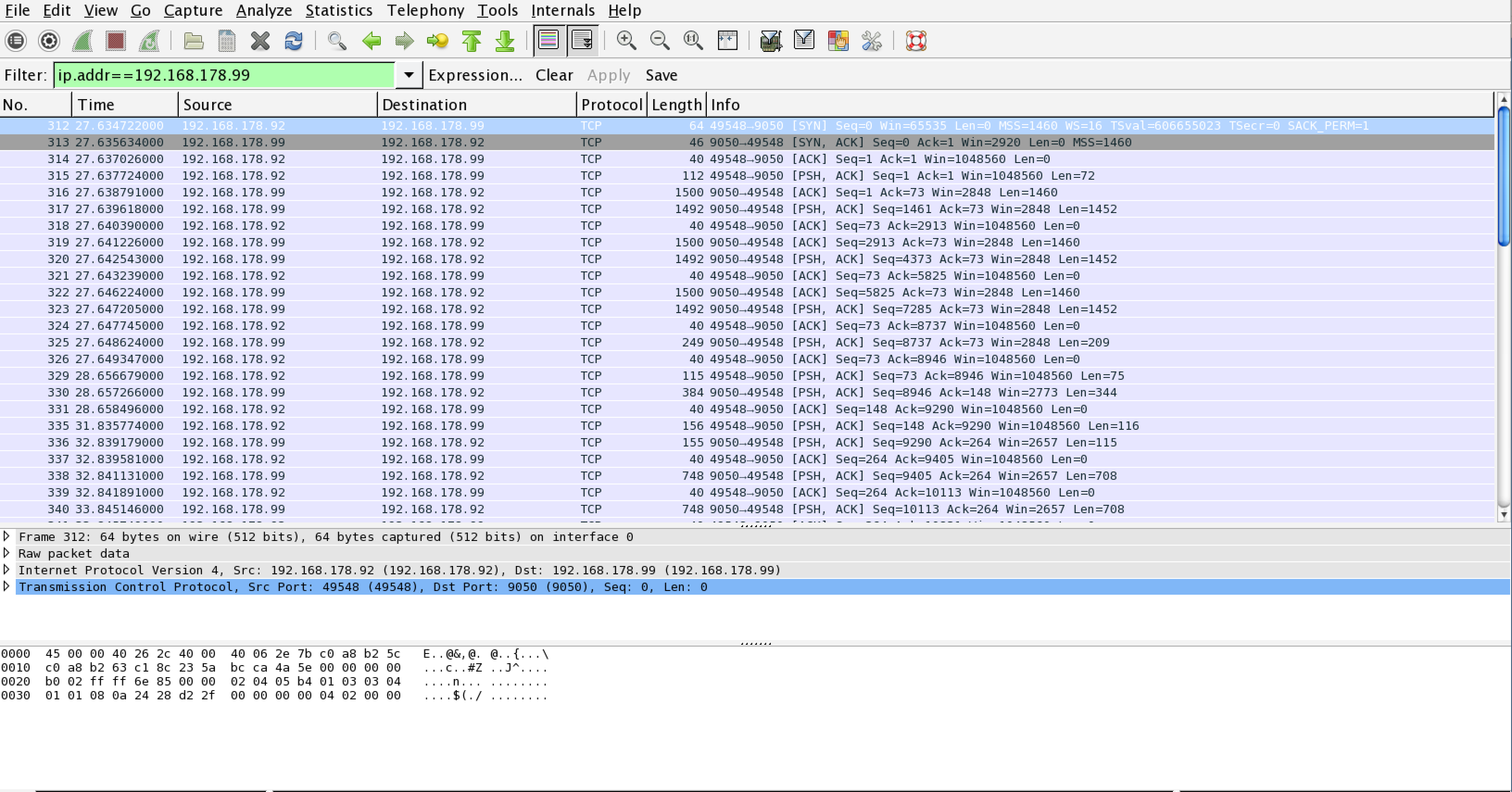Image resolution: width=1512 pixels, height=792 pixels.
Task: Expand Internet Protocol Version 4 row
Action: (6, 570)
